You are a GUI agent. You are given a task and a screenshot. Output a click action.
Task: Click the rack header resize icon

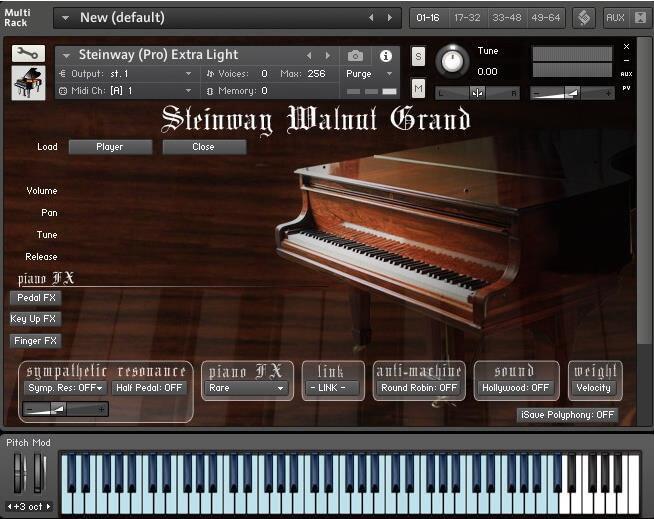point(640,18)
